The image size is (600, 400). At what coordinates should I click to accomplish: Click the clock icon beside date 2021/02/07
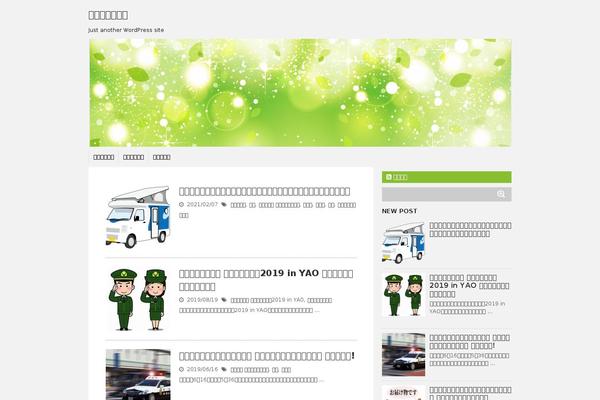181,205
